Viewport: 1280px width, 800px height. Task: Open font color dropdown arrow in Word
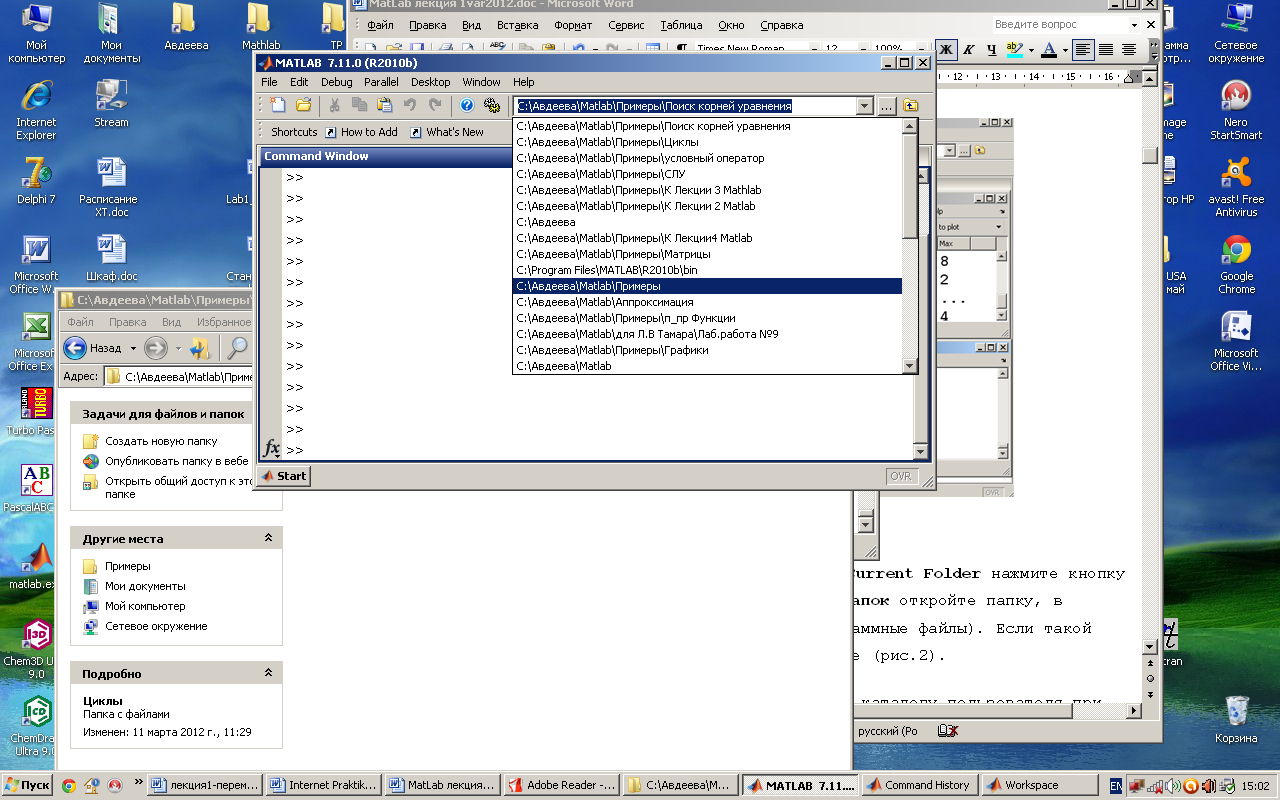tap(1064, 49)
